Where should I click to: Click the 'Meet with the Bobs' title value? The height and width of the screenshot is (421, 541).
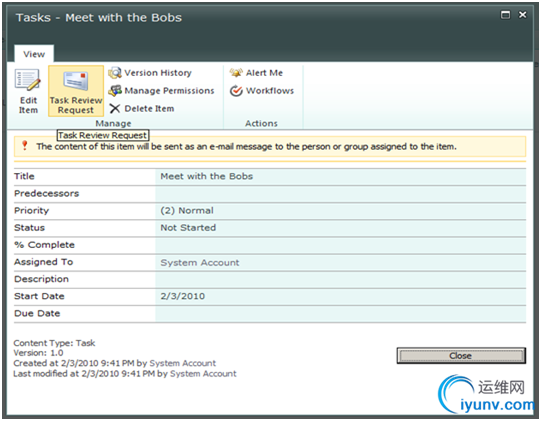207,176
